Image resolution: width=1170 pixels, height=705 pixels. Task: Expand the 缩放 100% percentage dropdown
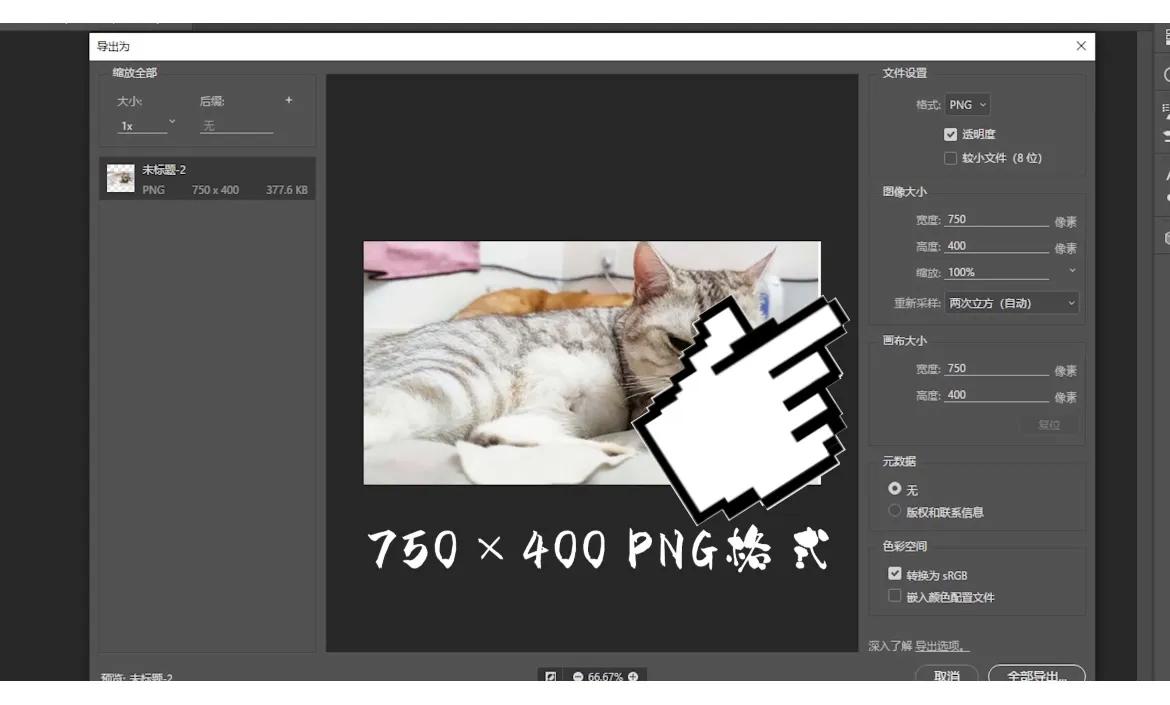pos(1072,271)
